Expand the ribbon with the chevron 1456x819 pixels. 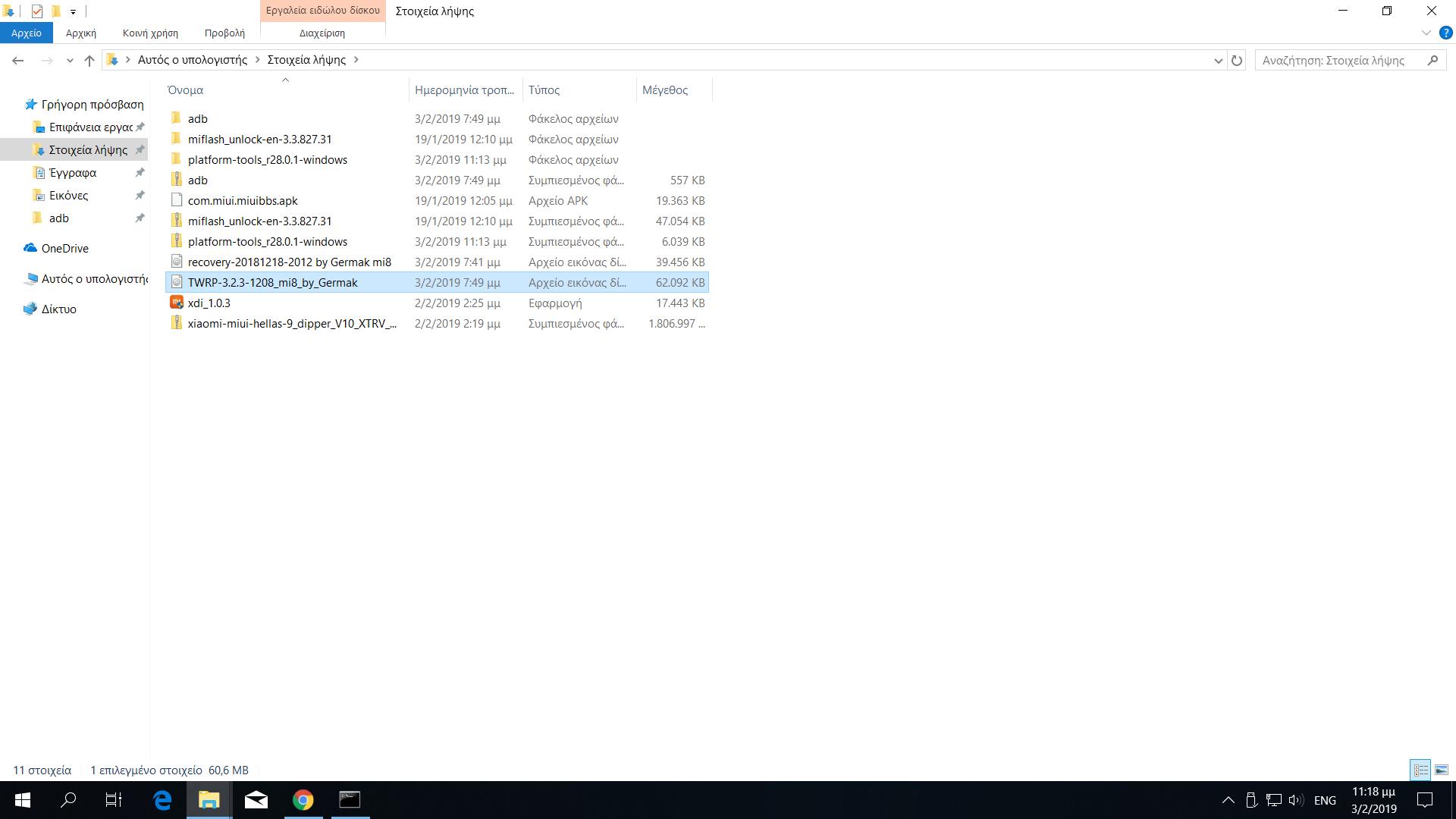coord(1426,33)
